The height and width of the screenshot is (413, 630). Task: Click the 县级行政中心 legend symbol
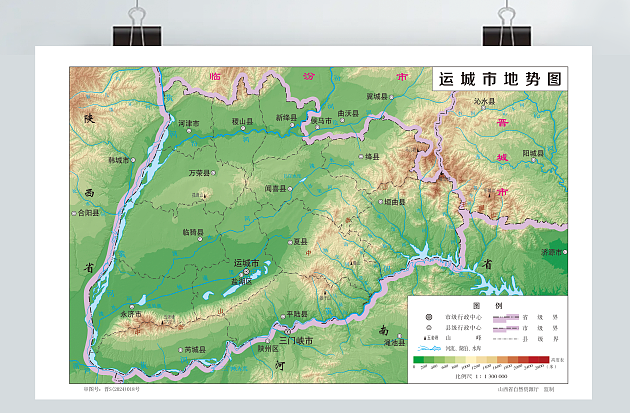coord(427,327)
